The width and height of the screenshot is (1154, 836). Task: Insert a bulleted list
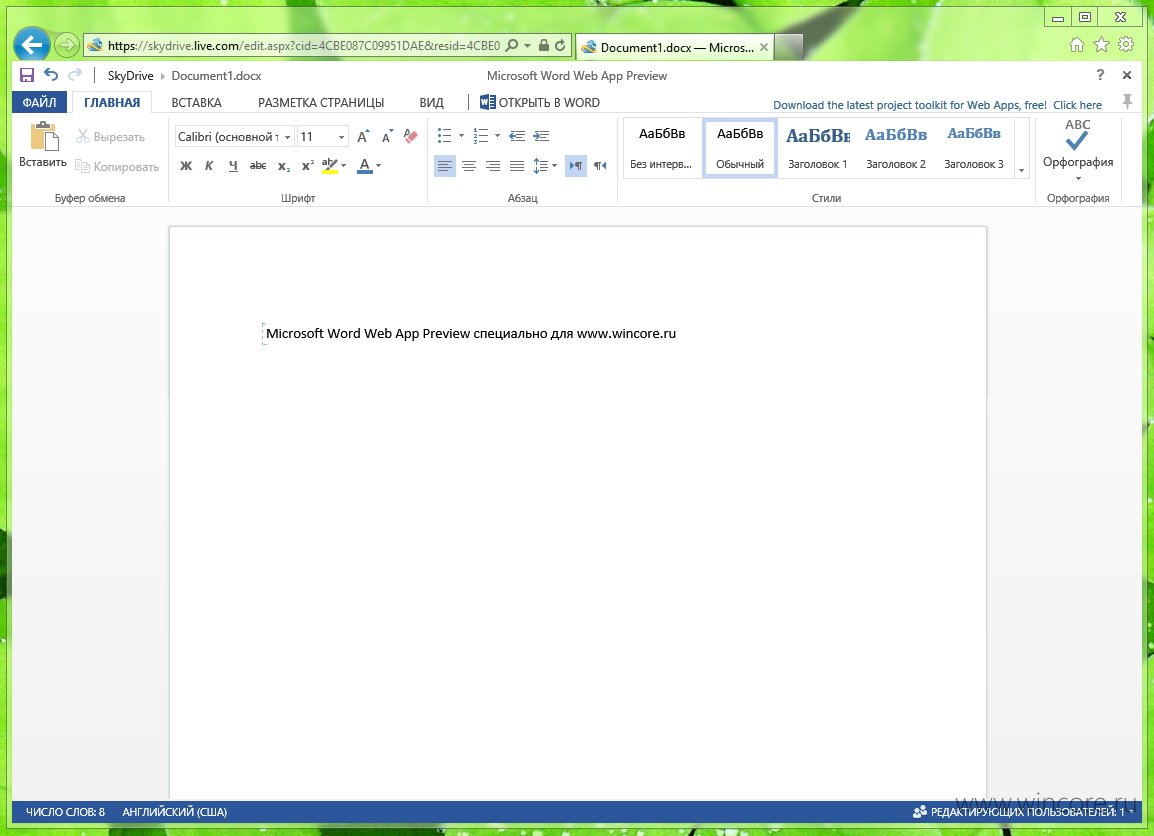tap(445, 135)
